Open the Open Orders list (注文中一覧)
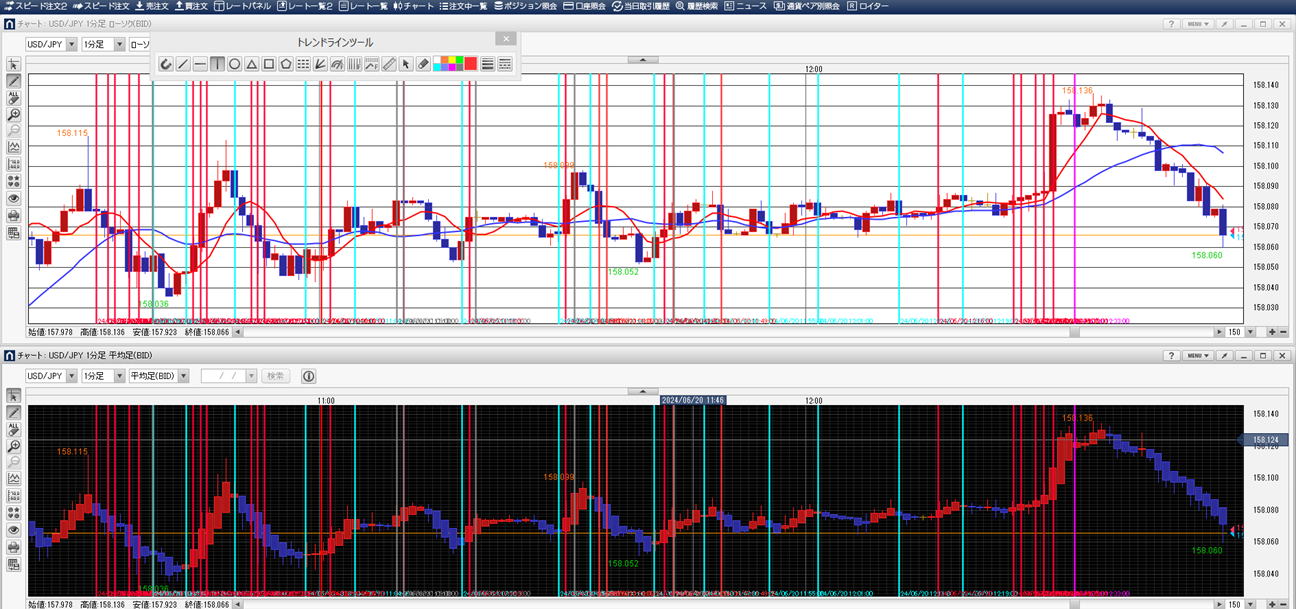This screenshot has height=609, width=1296. (464, 6)
